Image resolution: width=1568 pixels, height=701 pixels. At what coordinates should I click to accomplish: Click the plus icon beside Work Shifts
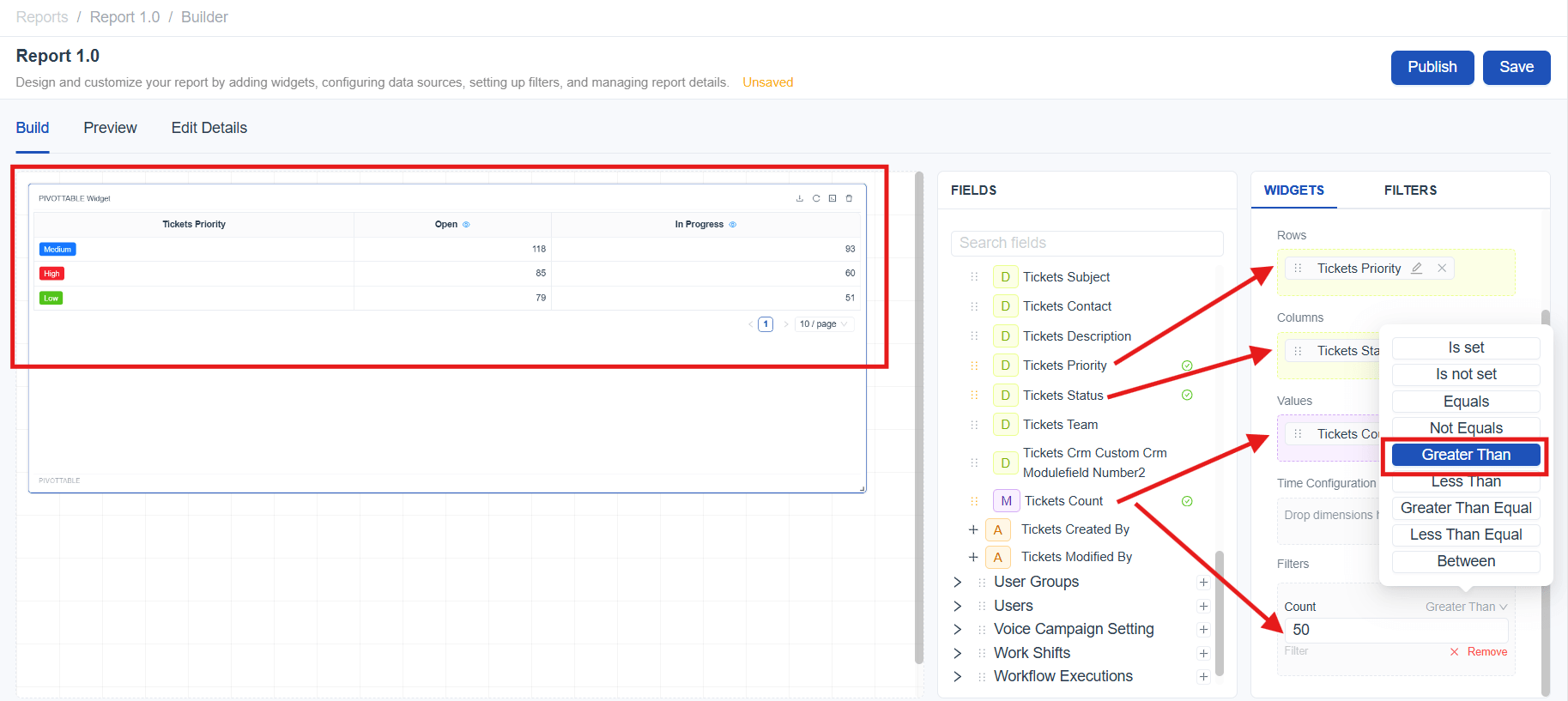point(1203,653)
